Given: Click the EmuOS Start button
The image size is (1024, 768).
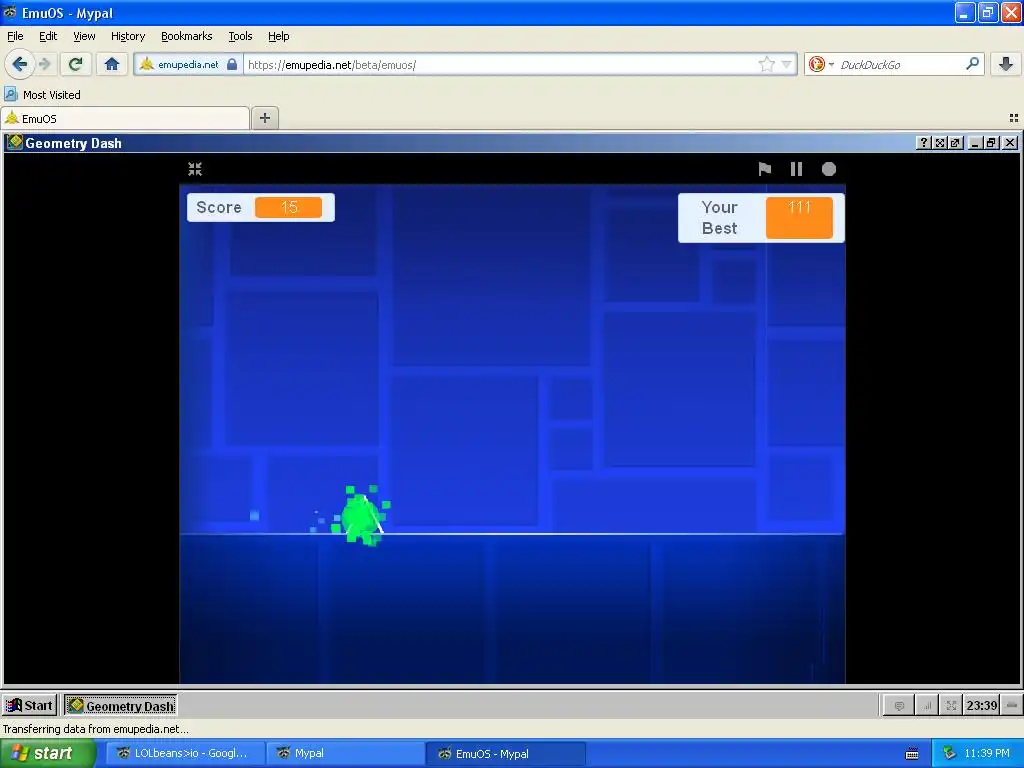Looking at the screenshot, I should (30, 705).
